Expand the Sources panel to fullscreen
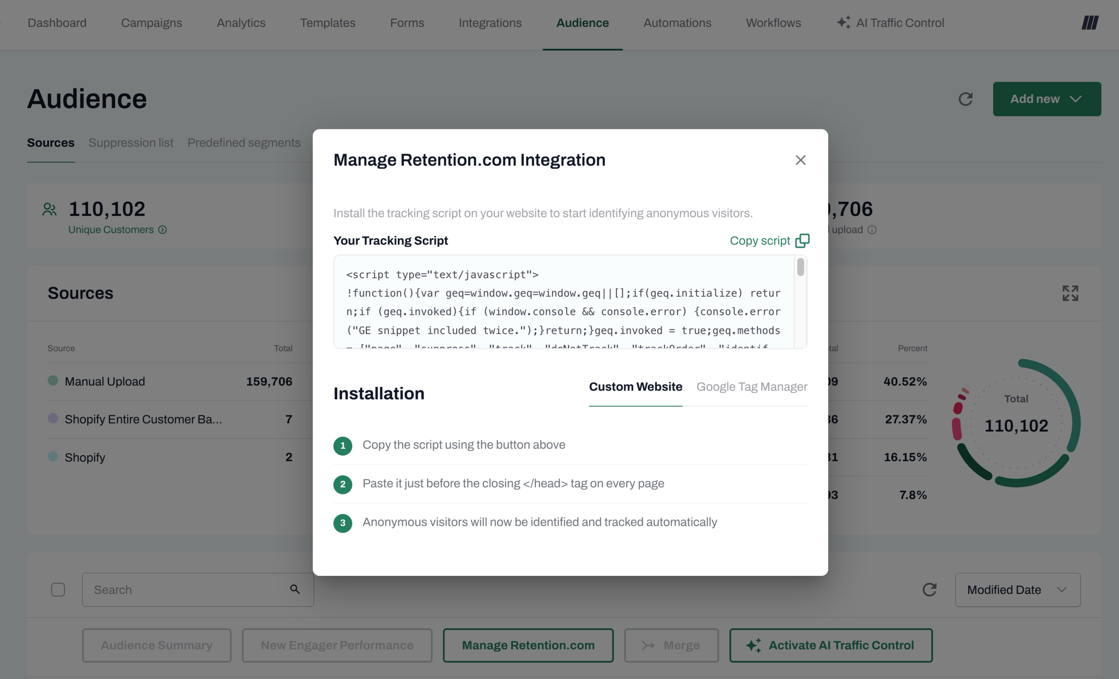Viewport: 1119px width, 679px height. coord(1070,293)
